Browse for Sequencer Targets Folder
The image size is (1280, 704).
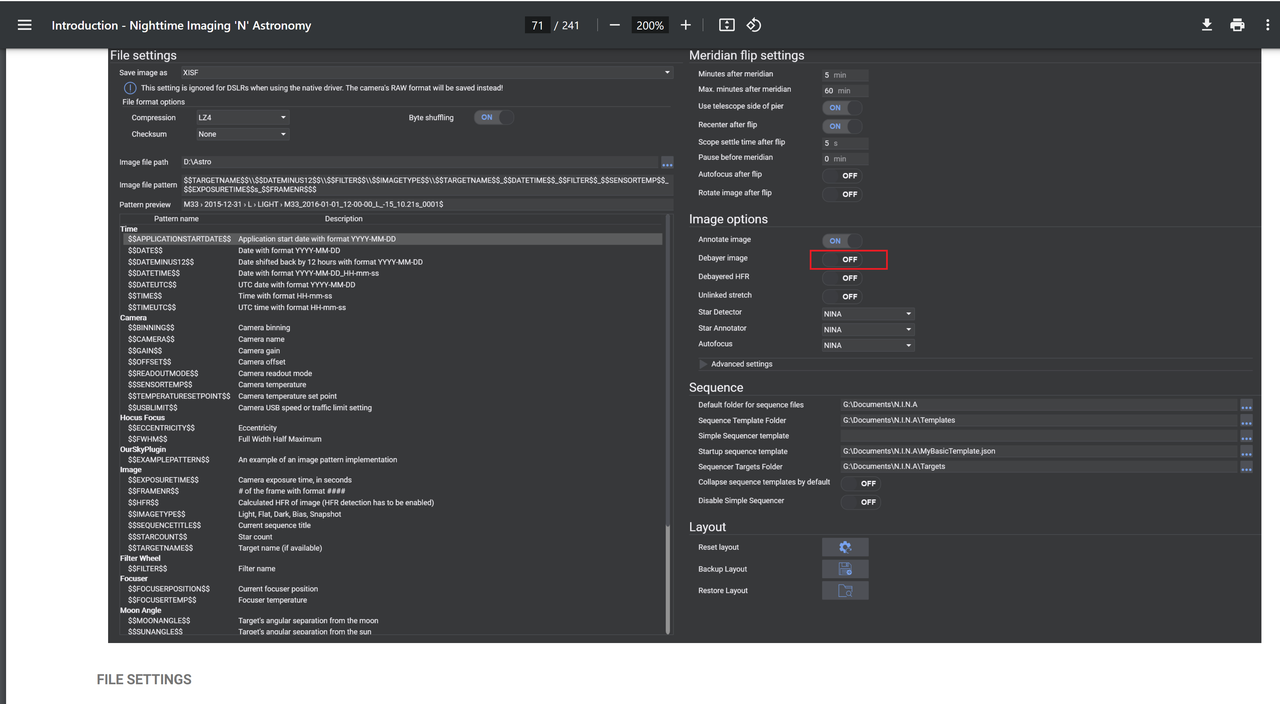(x=1246, y=467)
